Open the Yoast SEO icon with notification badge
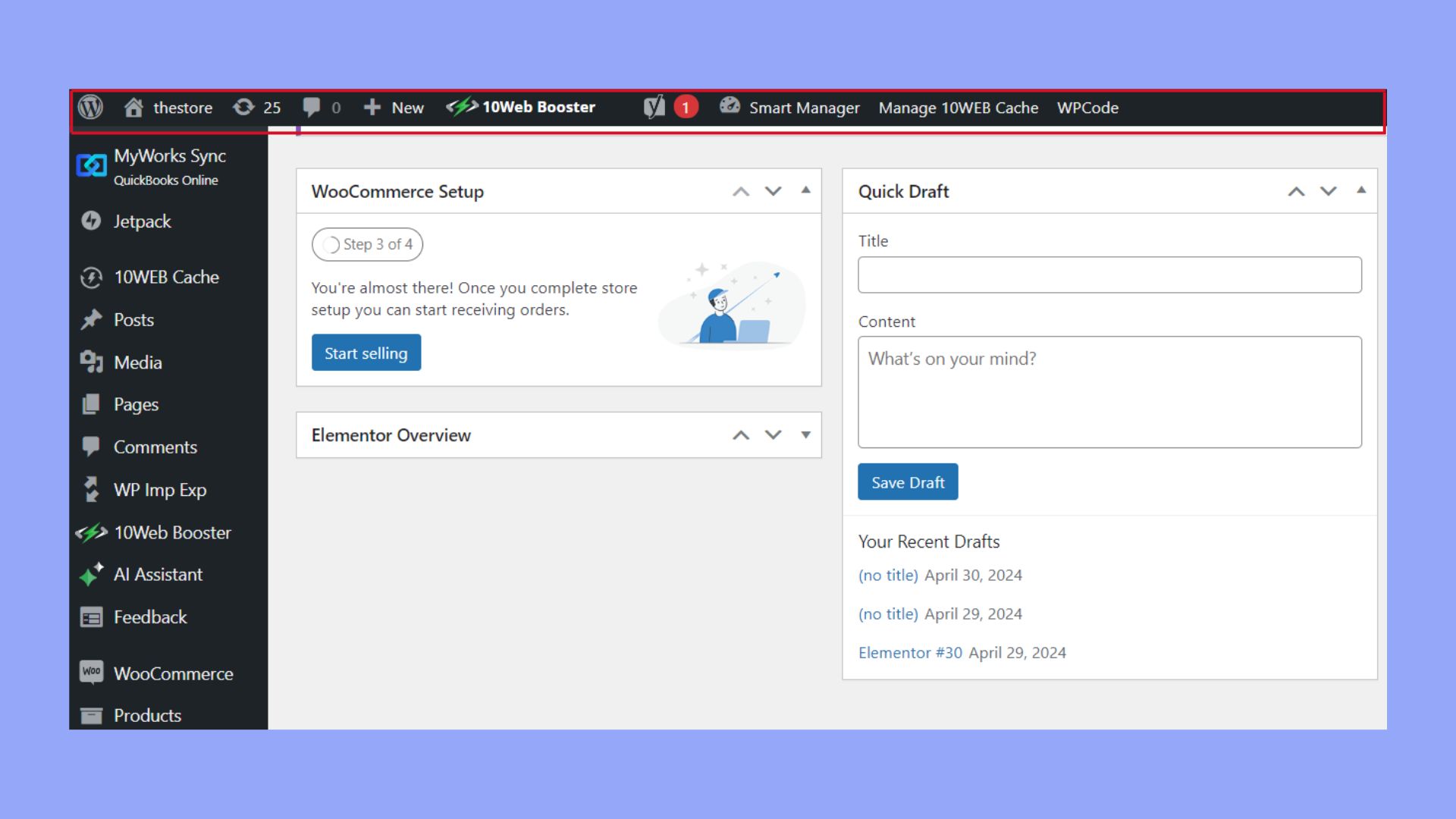Image resolution: width=1456 pixels, height=819 pixels. coord(654,108)
